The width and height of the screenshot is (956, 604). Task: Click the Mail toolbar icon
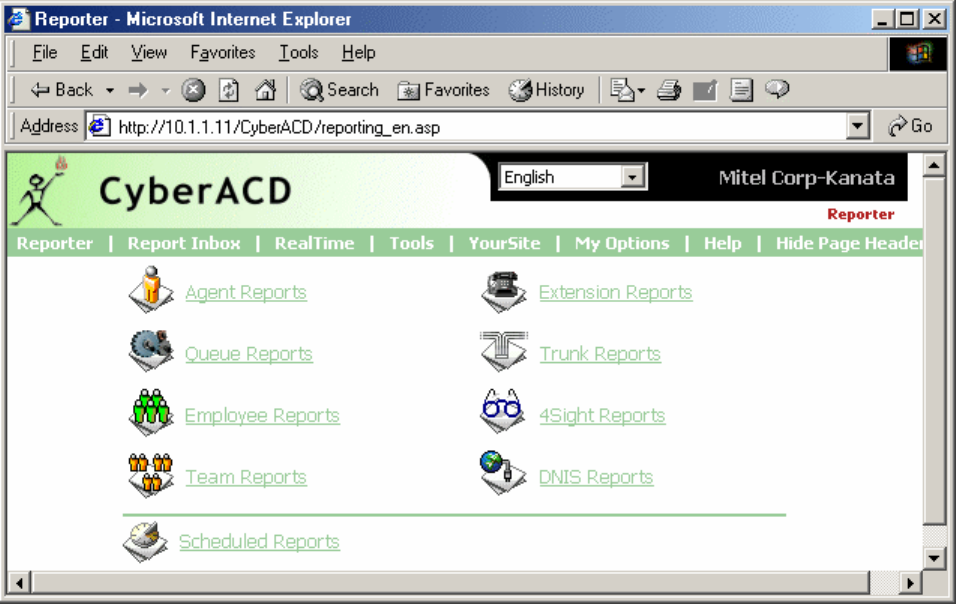[622, 90]
